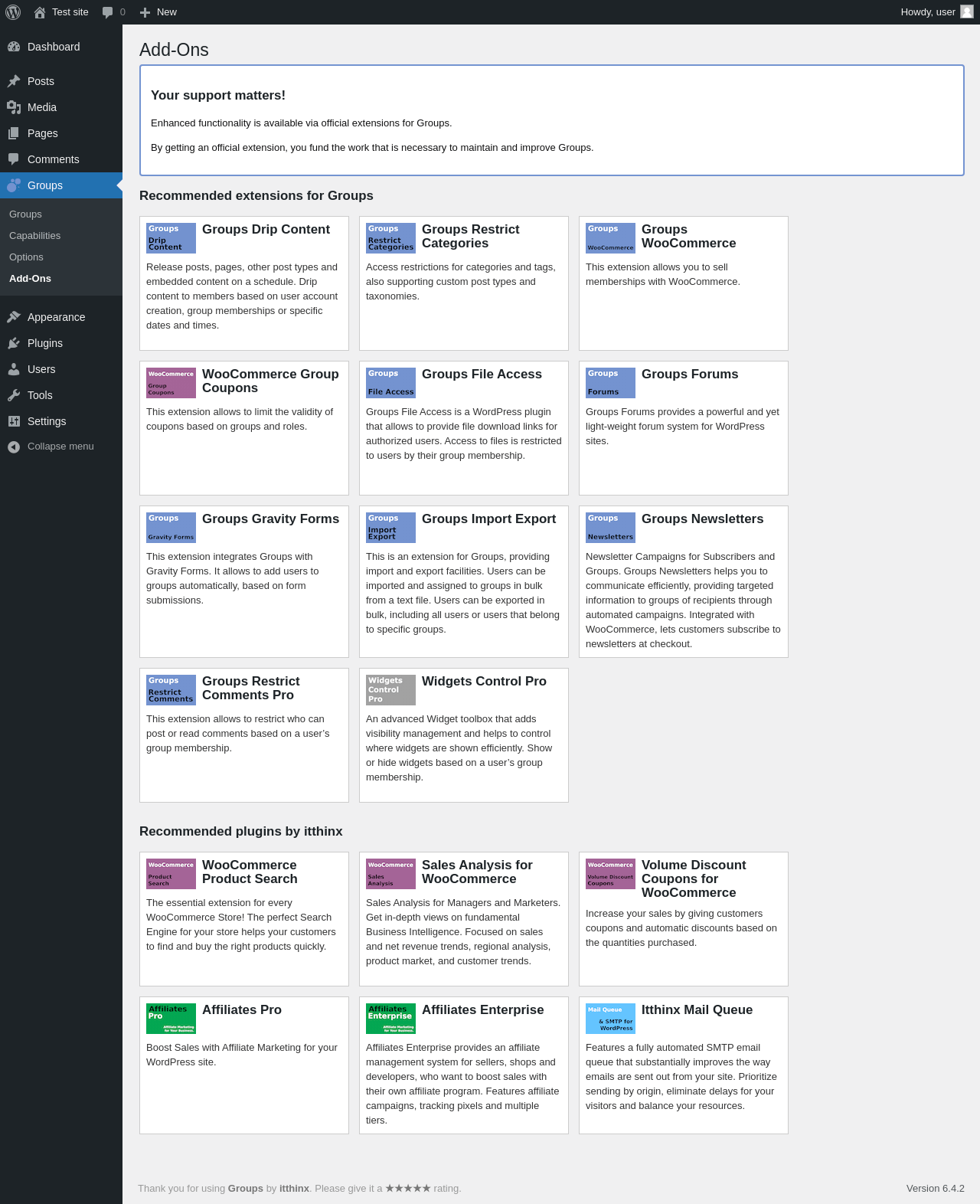Image resolution: width=980 pixels, height=1204 pixels.
Task: Click the itthinx link in the footer
Action: pos(294,1189)
